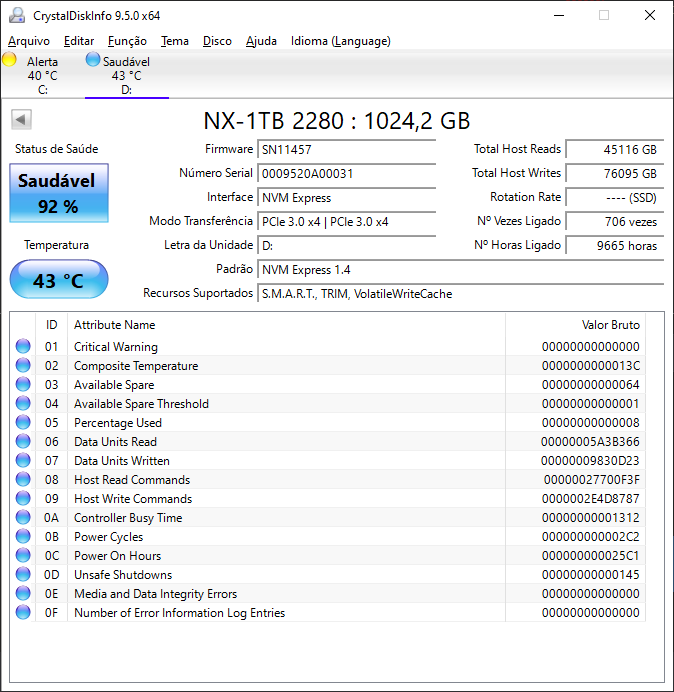The width and height of the screenshot is (674, 692).
Task: Click the 43 °C temperature button
Action: point(59,279)
